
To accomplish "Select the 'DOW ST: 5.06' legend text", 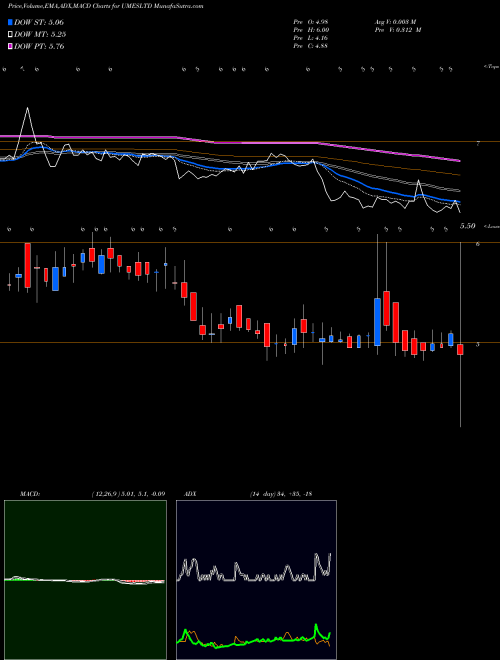I will [x=39, y=22].
